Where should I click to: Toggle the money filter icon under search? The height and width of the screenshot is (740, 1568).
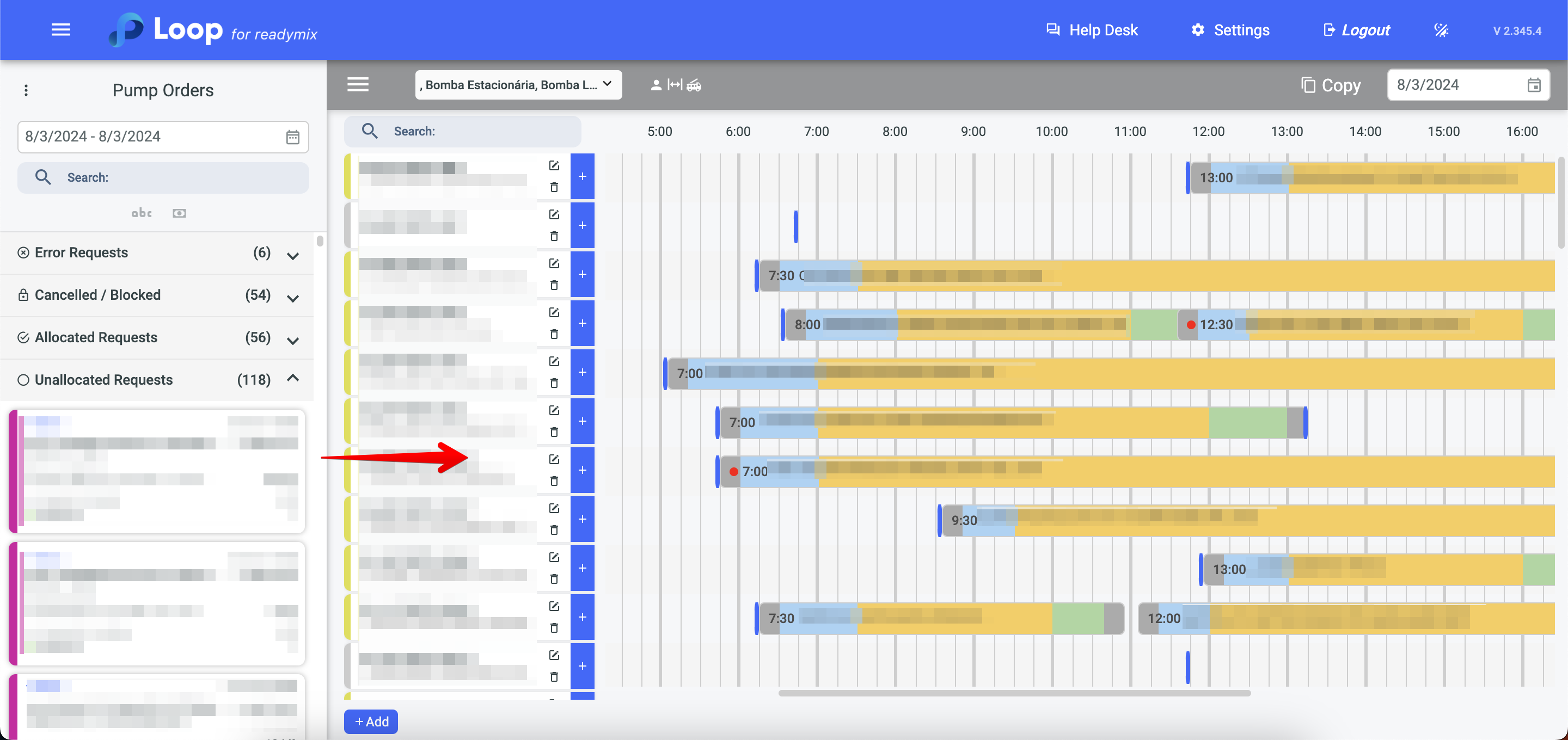(x=179, y=213)
